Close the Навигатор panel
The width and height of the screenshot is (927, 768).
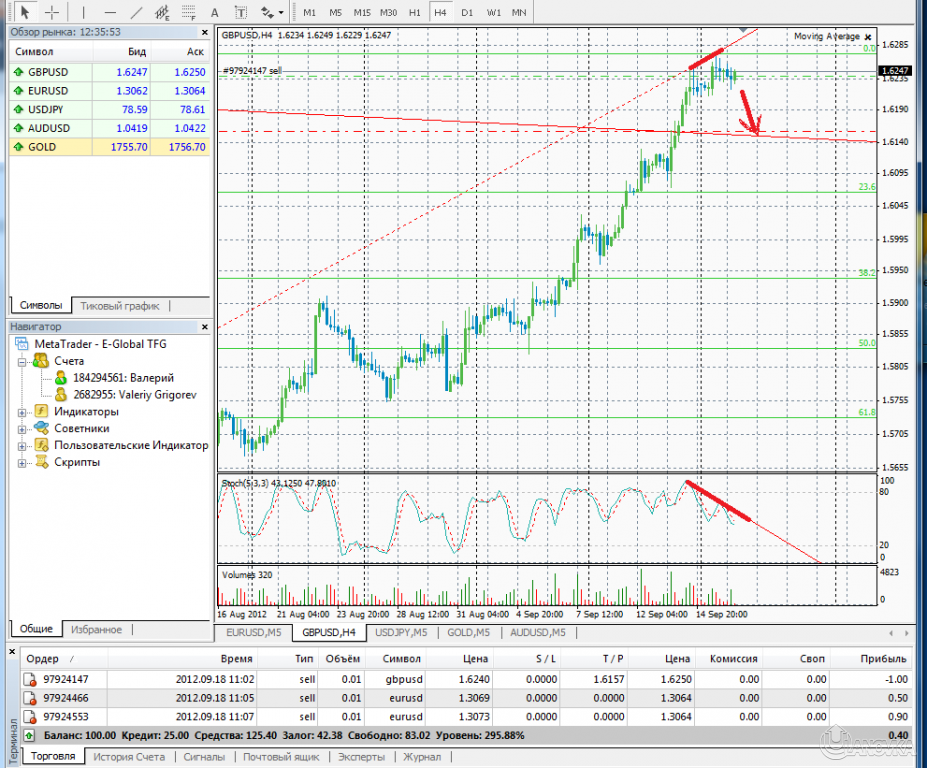point(208,327)
